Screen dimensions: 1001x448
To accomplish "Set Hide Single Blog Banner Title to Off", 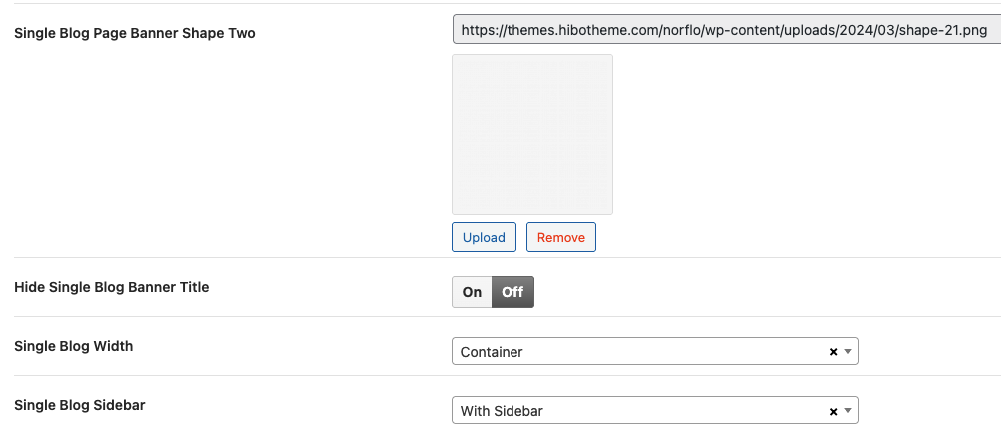I will pyautogui.click(x=513, y=292).
